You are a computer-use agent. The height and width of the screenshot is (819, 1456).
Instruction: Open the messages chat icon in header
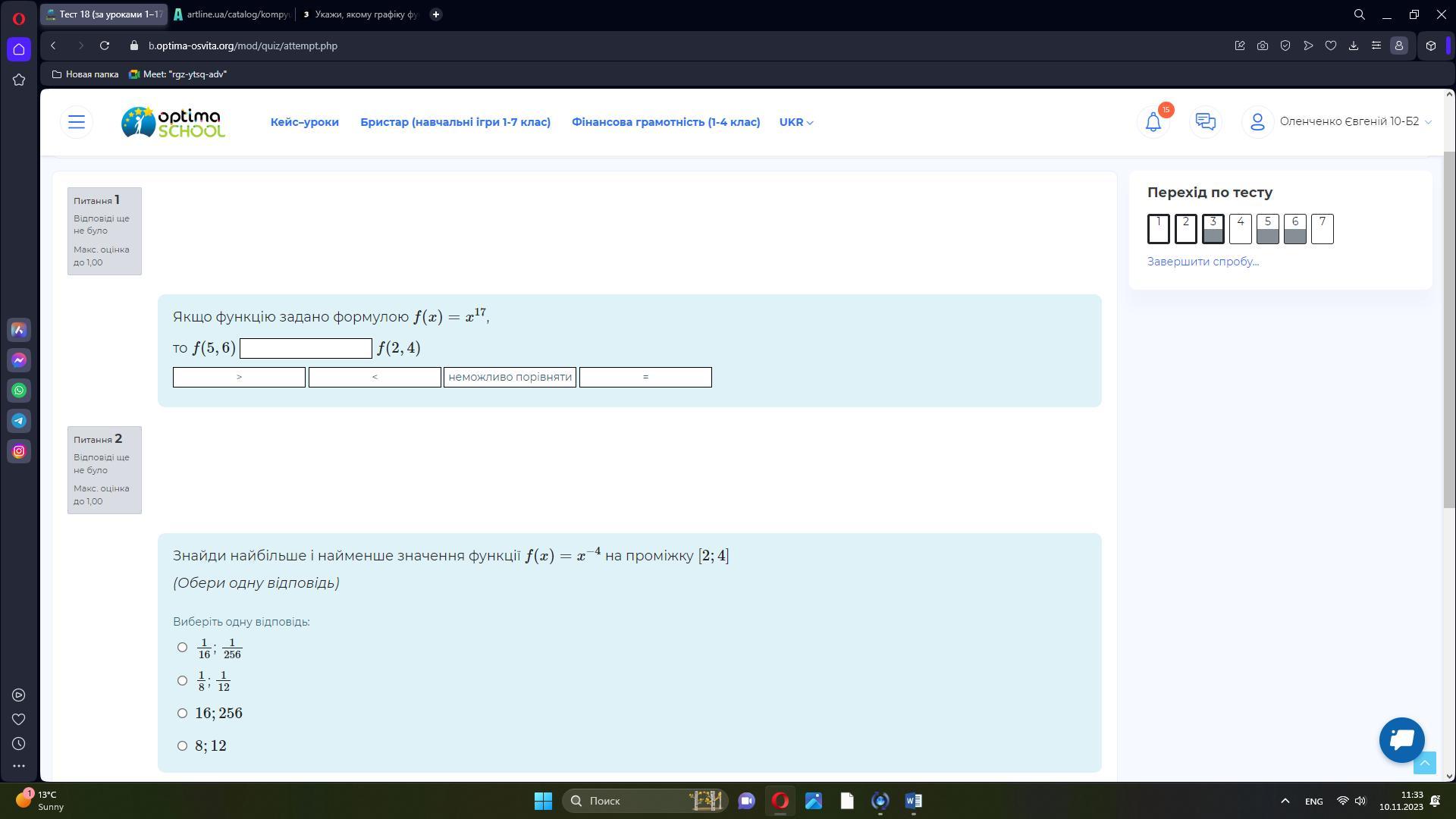point(1205,122)
